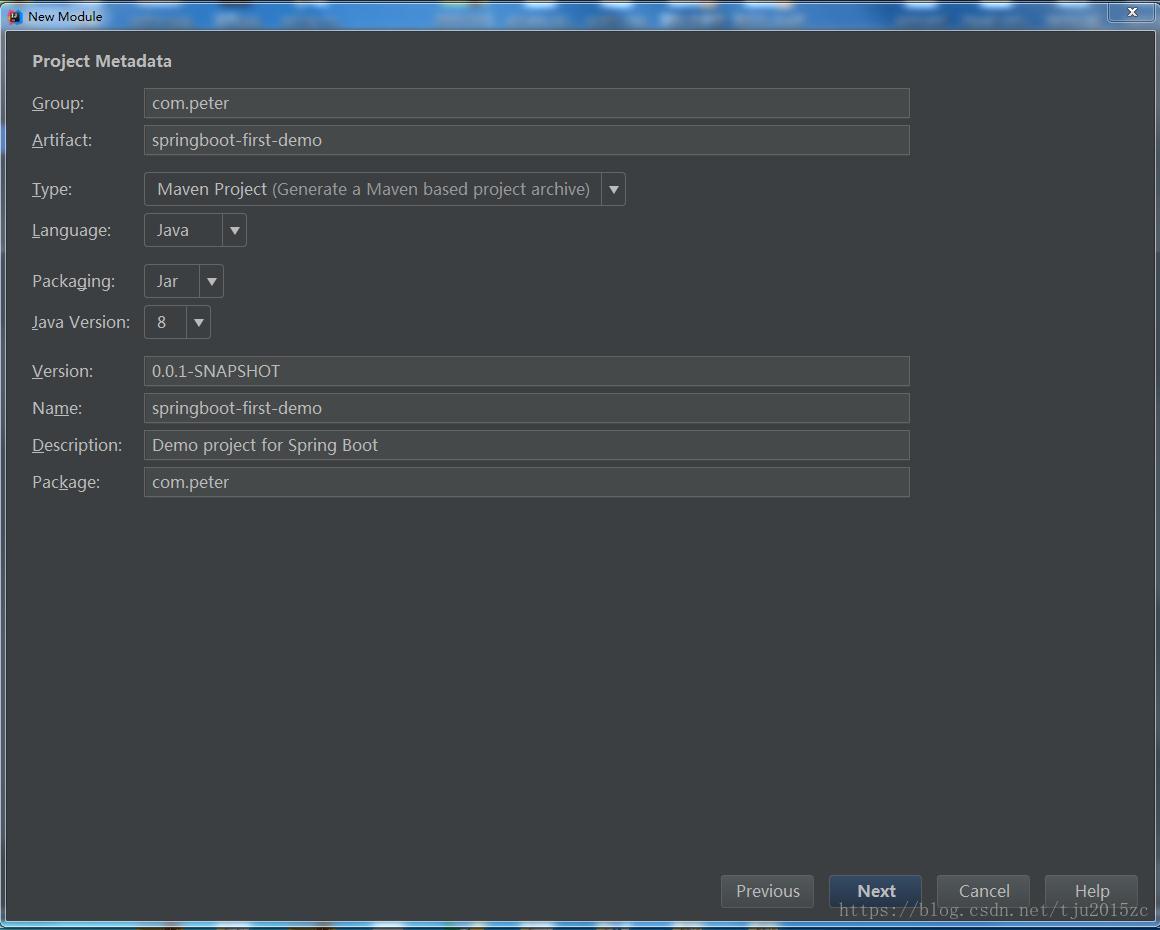Click the Project Metadata heading

click(102, 61)
